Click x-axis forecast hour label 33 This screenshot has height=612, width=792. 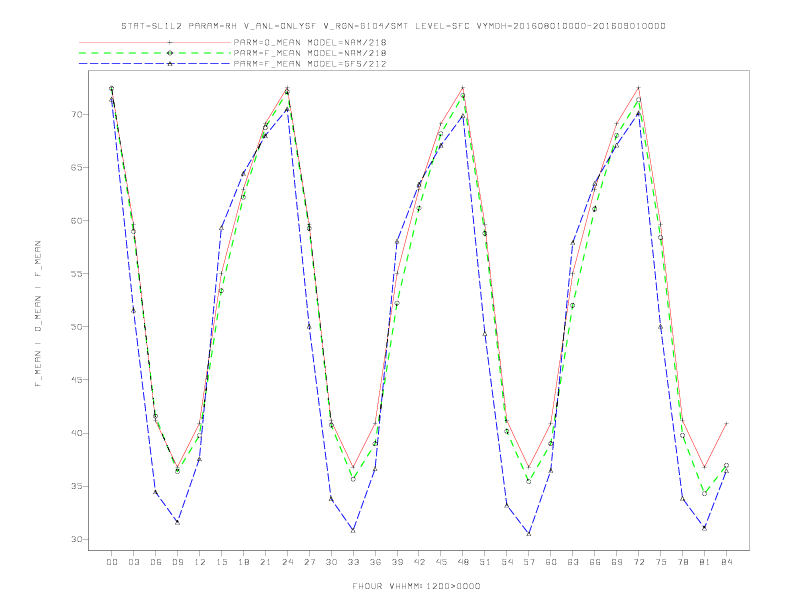[353, 562]
